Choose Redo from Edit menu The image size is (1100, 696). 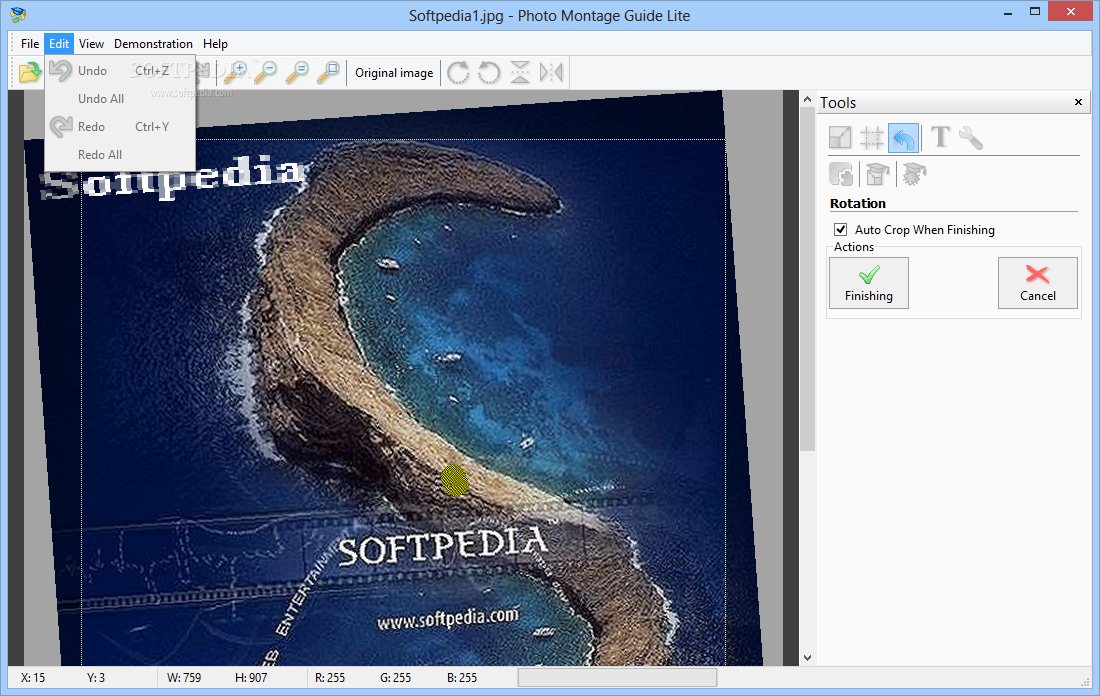coord(120,126)
